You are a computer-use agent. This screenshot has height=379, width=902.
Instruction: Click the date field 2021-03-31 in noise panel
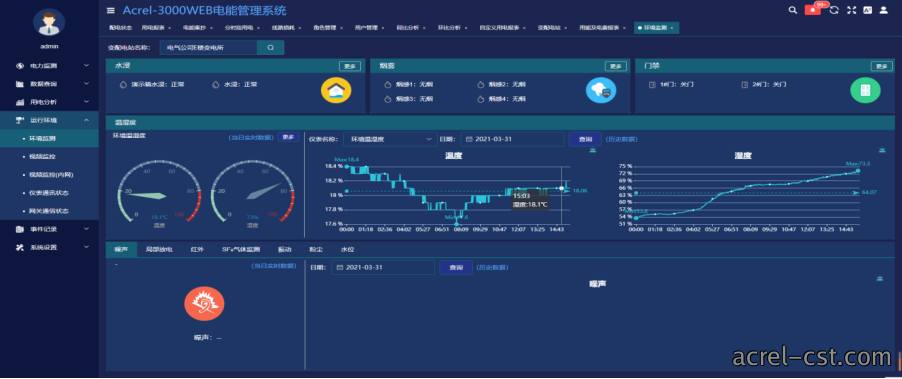click(383, 267)
